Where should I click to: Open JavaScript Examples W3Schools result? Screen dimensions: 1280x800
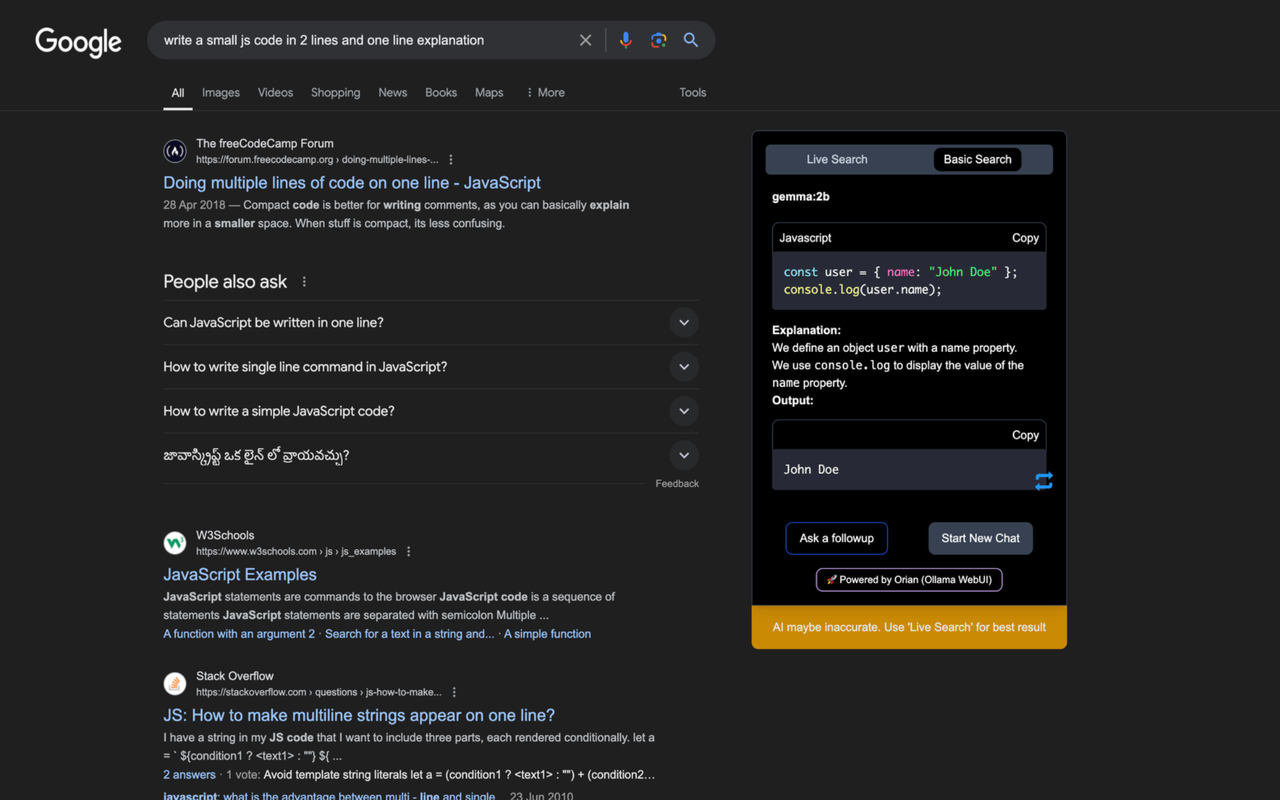point(240,574)
